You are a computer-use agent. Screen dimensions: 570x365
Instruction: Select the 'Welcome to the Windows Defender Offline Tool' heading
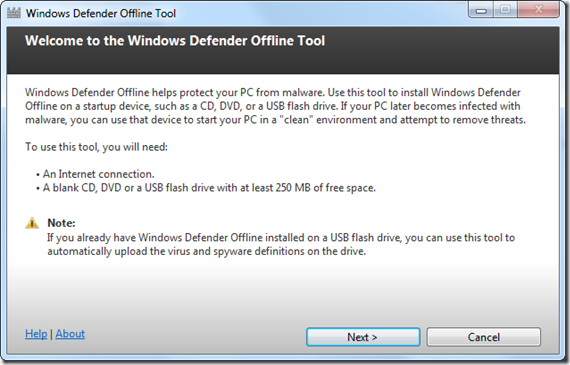175,41
